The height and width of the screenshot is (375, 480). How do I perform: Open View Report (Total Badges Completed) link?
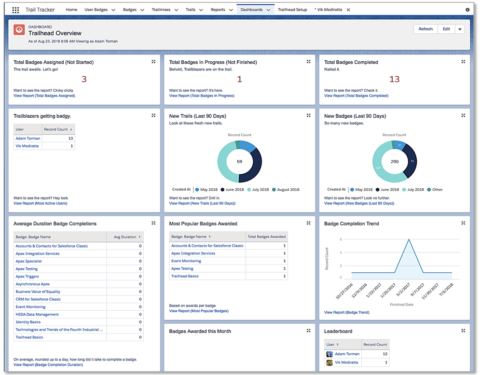(x=356, y=96)
